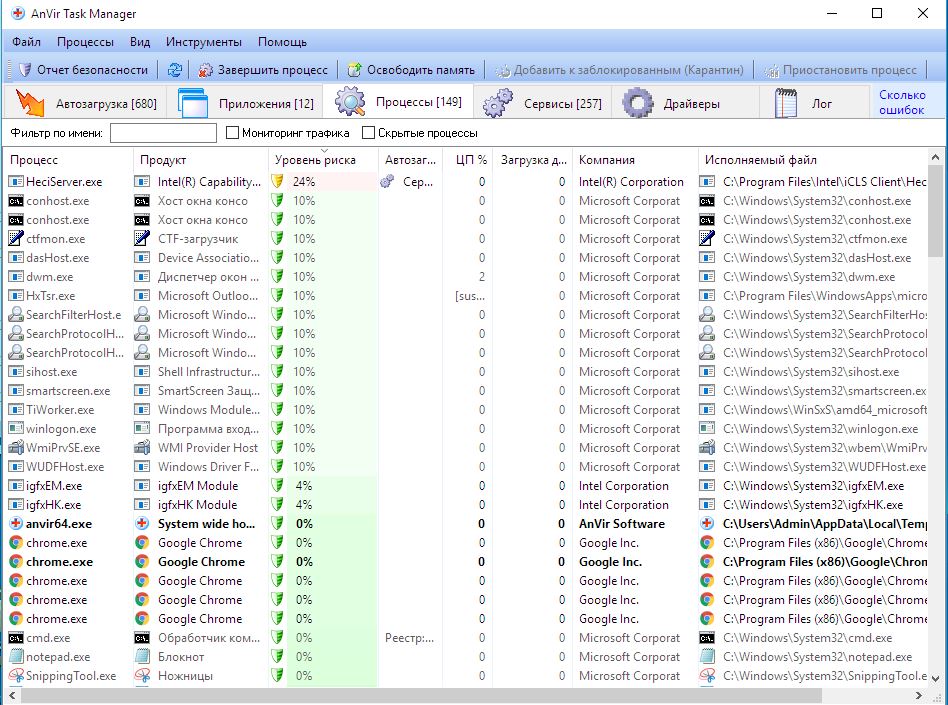948x705 pixels.
Task: Click the SnippingTool.exe scissors icon
Action: pos(16,675)
